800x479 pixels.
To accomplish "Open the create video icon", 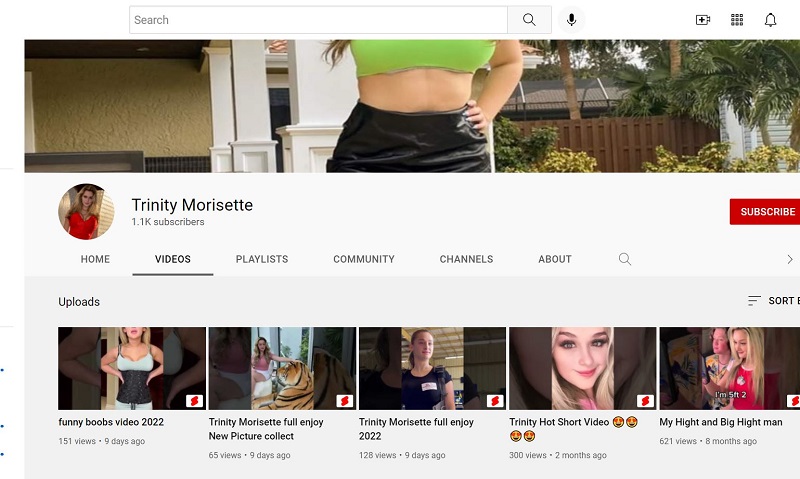I will coord(703,20).
